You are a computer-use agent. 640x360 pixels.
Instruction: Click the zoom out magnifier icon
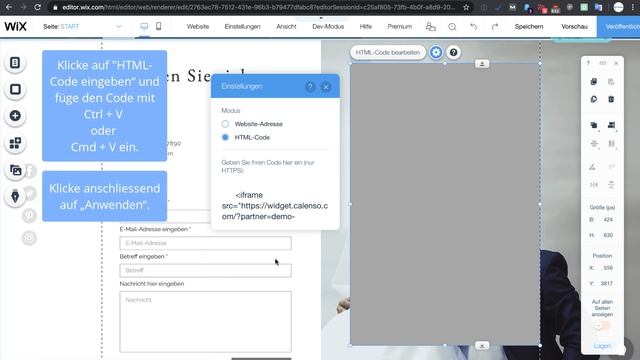pos(452,27)
